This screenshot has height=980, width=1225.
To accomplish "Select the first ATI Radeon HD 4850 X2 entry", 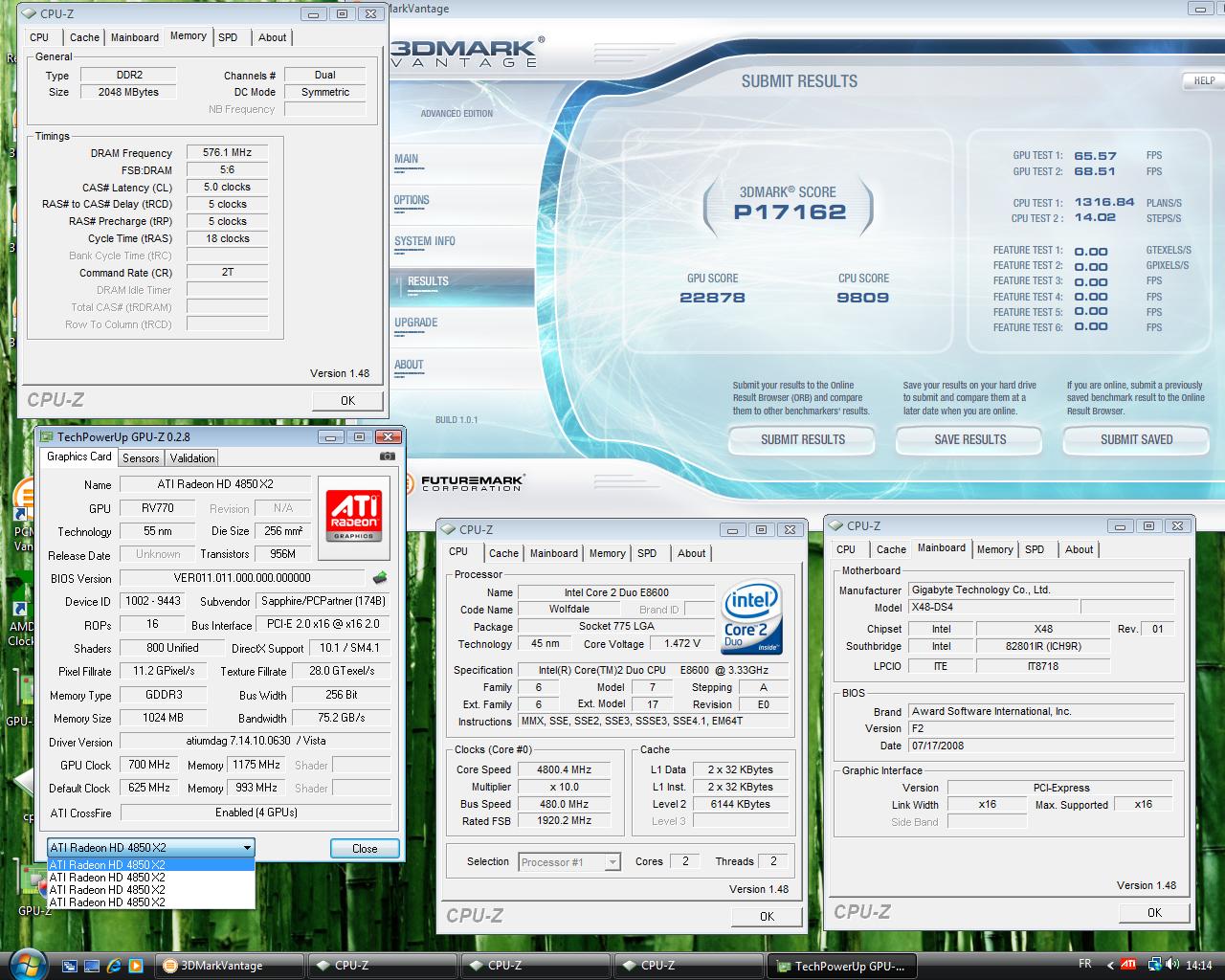I will [151, 864].
